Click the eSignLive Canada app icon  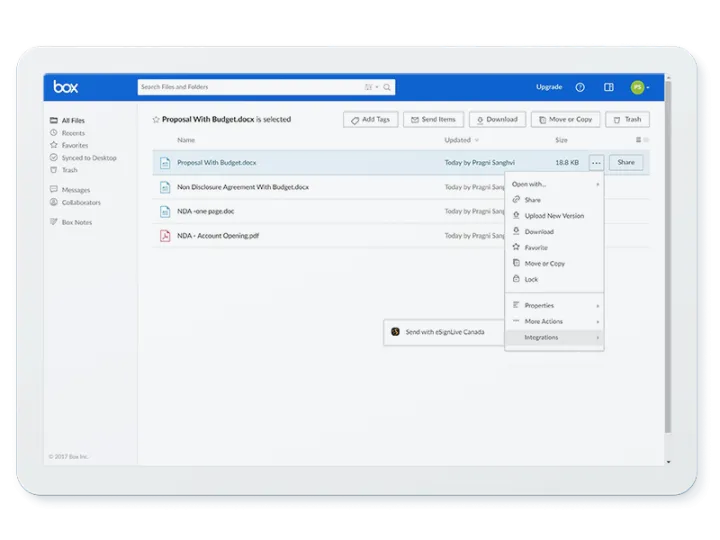[395, 332]
